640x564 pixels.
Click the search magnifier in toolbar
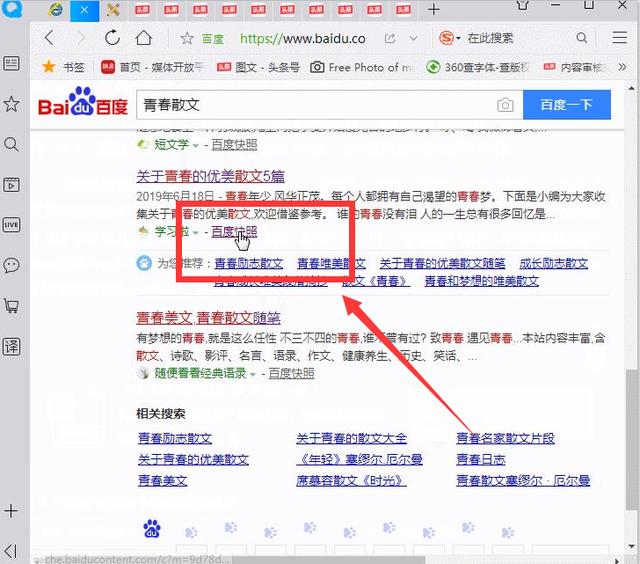pos(582,38)
